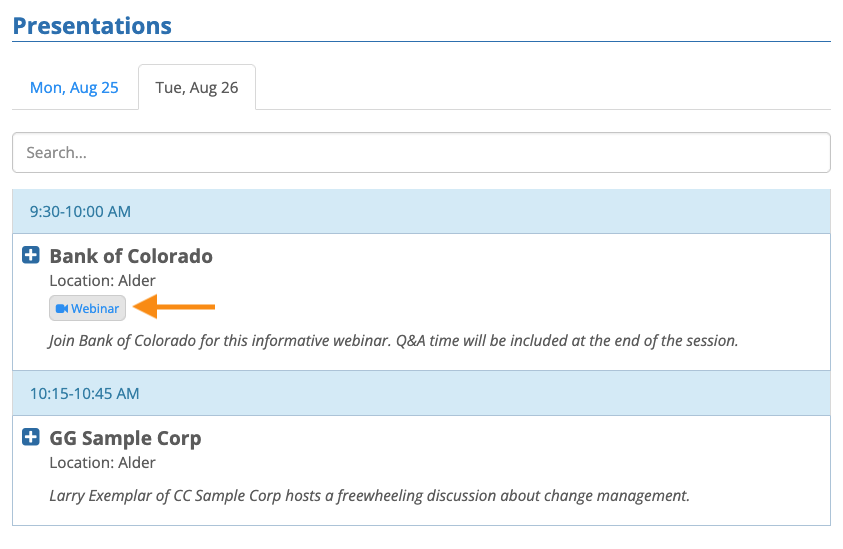Click the location under GG Sample Corp
The height and width of the screenshot is (549, 843).
pos(102,463)
